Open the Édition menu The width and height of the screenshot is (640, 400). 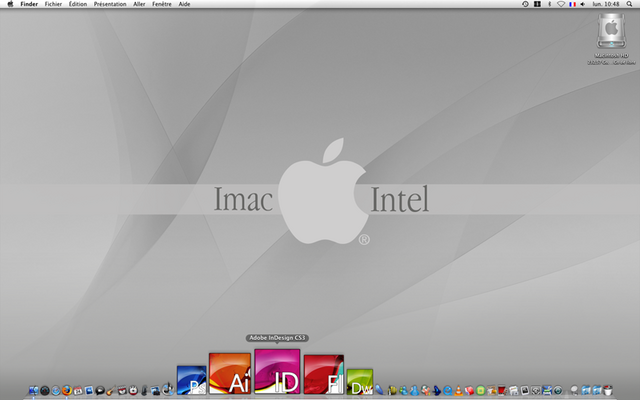pos(78,4)
